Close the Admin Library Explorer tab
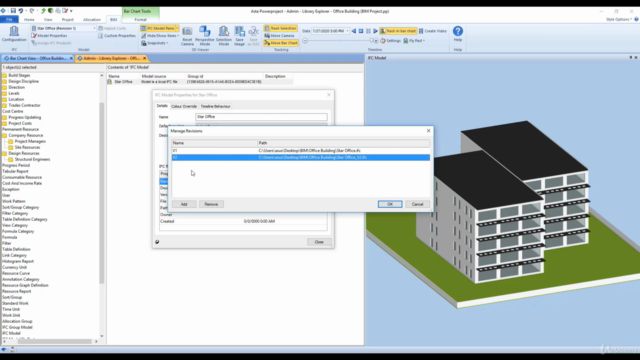The image size is (640, 360). 144,58
